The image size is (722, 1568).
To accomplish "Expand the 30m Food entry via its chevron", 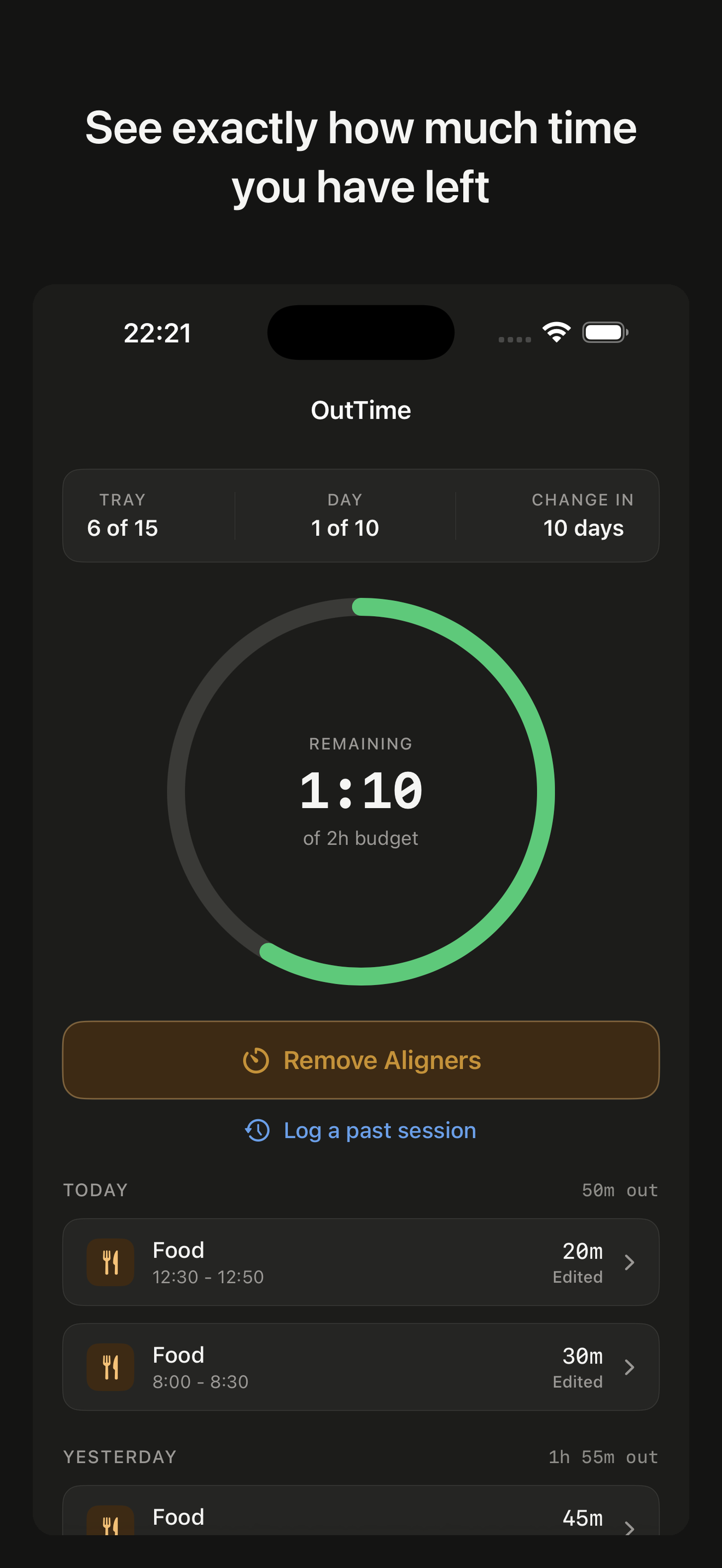I will point(630,1367).
